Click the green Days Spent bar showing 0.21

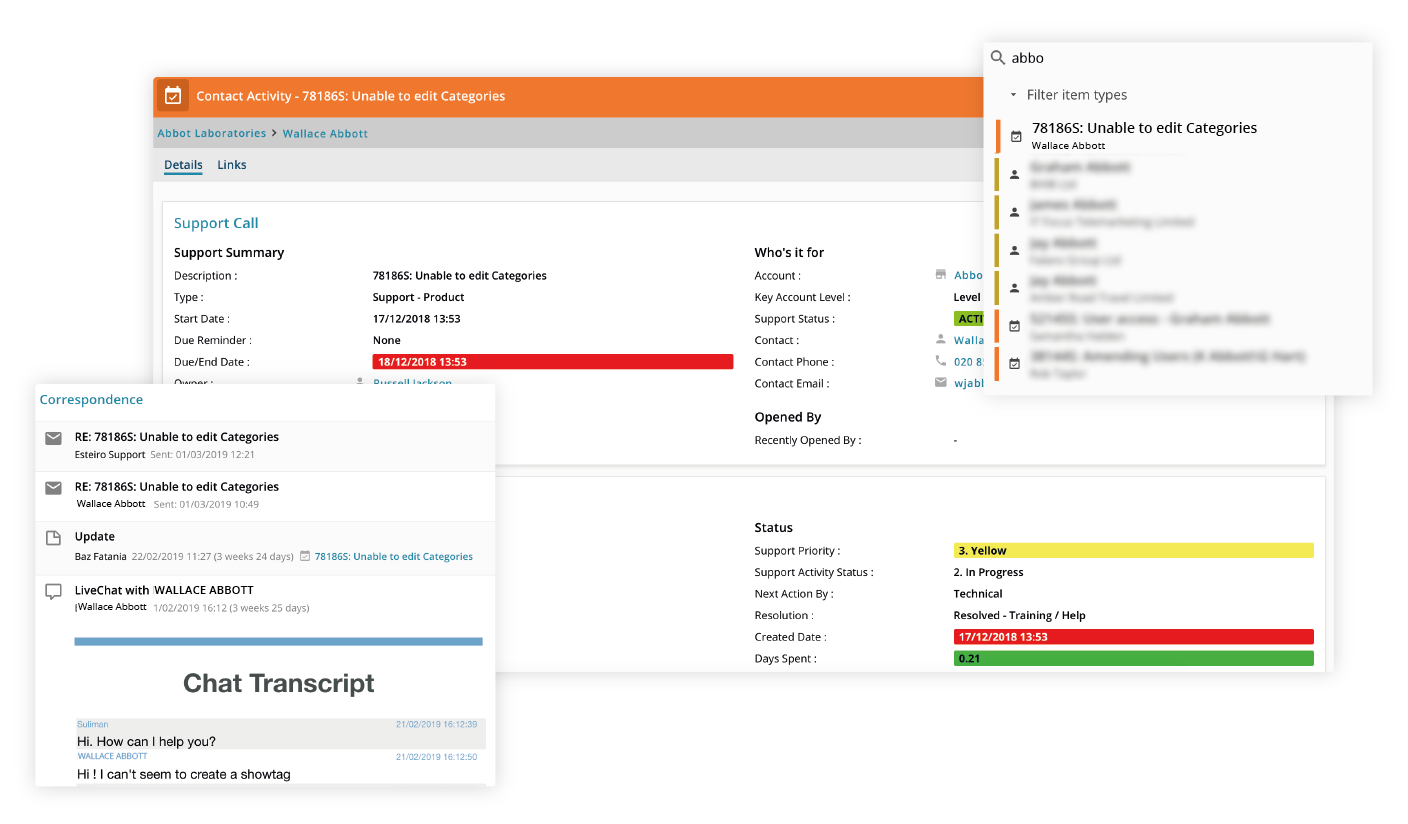point(1134,658)
